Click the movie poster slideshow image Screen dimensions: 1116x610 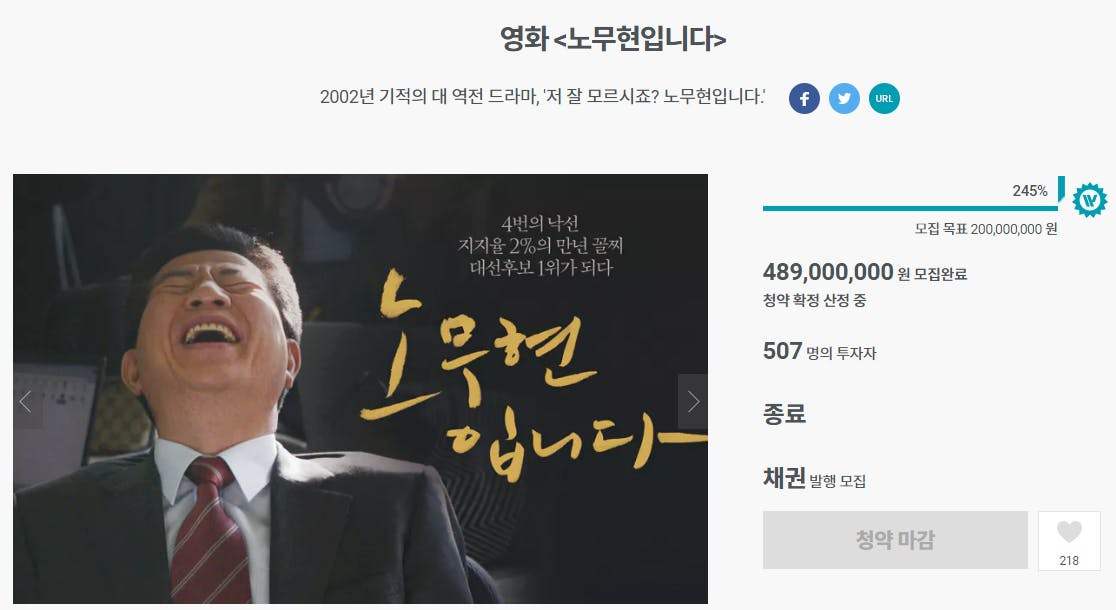[360, 389]
